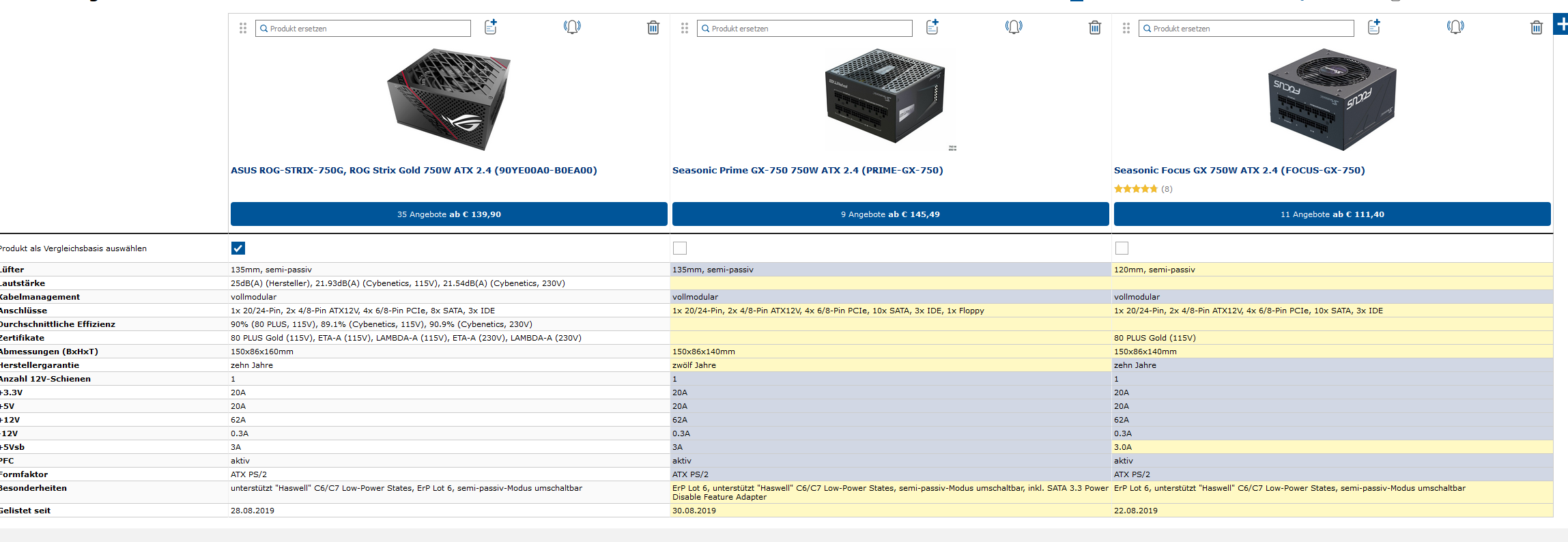Click 'Formfaktor' row label
Viewport: 1568px width, 542px height.
tap(24, 474)
